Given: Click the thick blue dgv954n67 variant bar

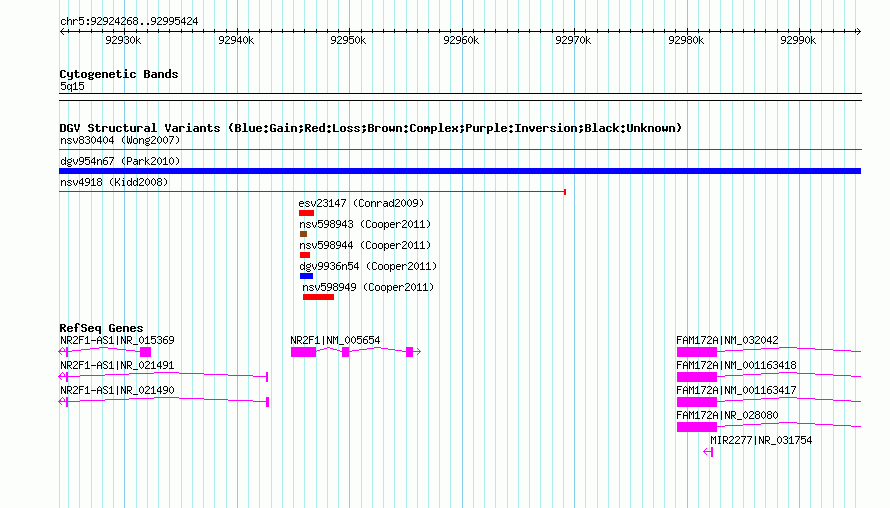Looking at the screenshot, I should [x=460, y=171].
